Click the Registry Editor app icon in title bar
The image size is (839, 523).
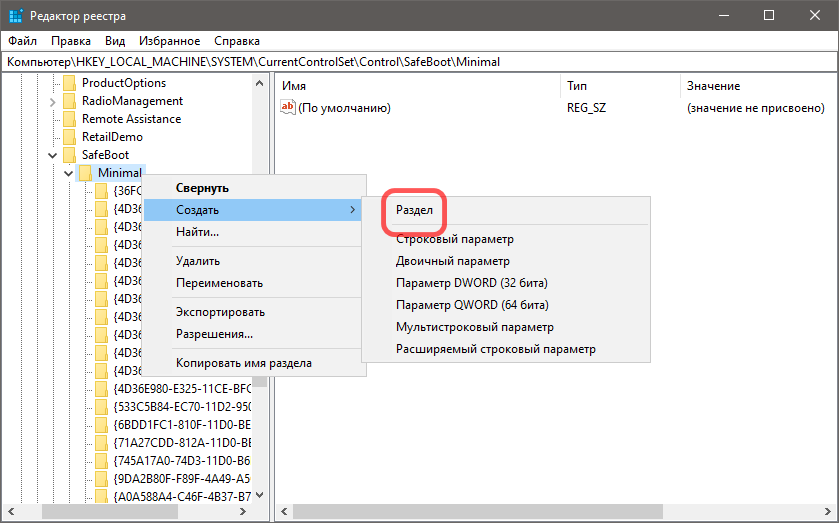coord(14,15)
